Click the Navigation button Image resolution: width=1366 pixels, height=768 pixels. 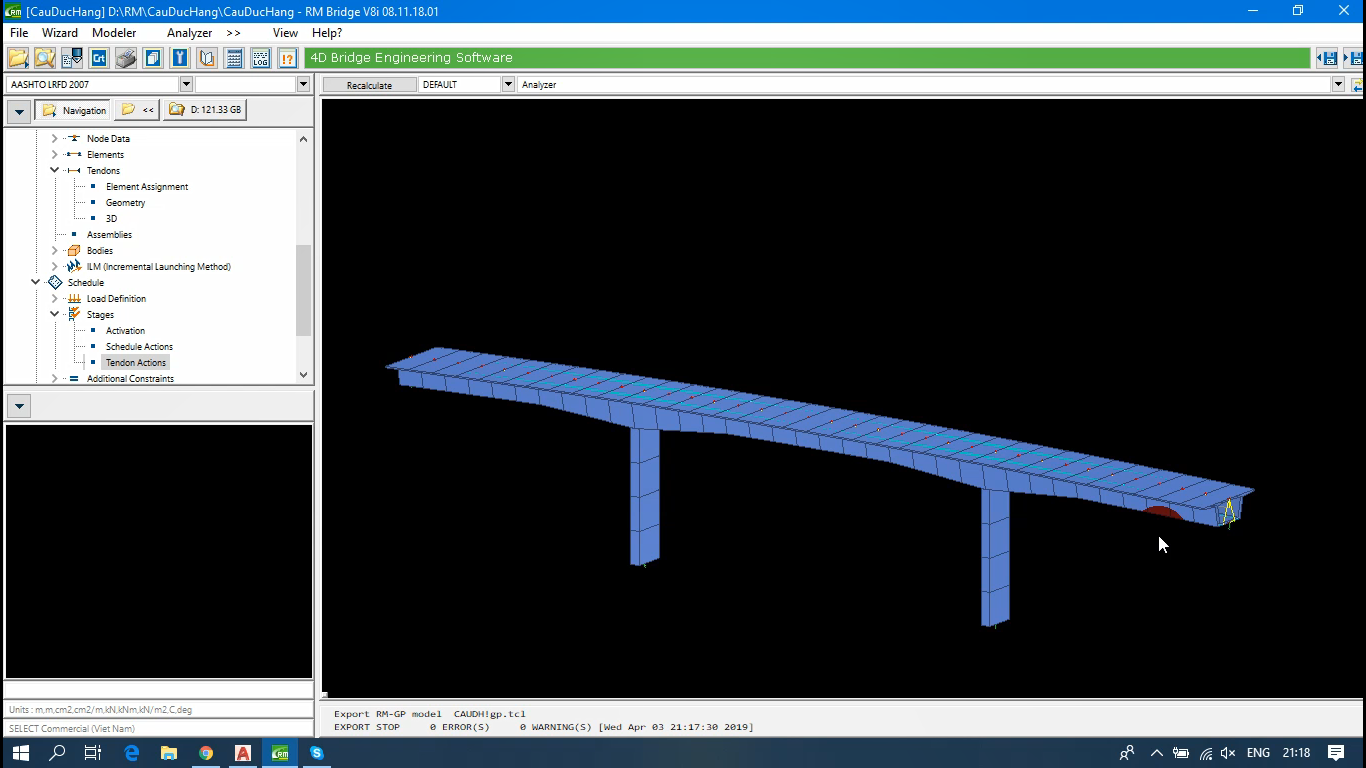73,111
